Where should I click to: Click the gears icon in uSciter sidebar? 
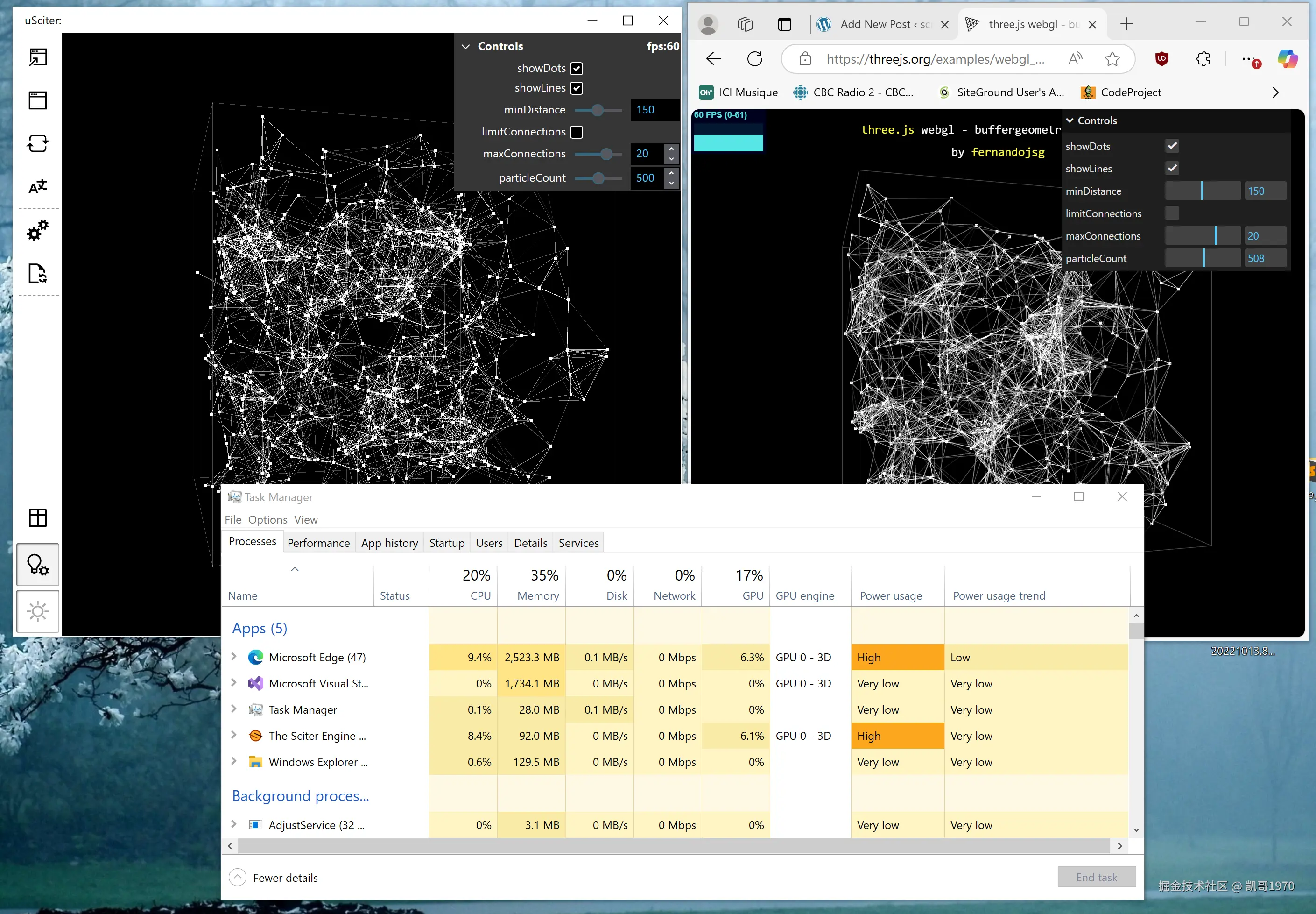38,230
